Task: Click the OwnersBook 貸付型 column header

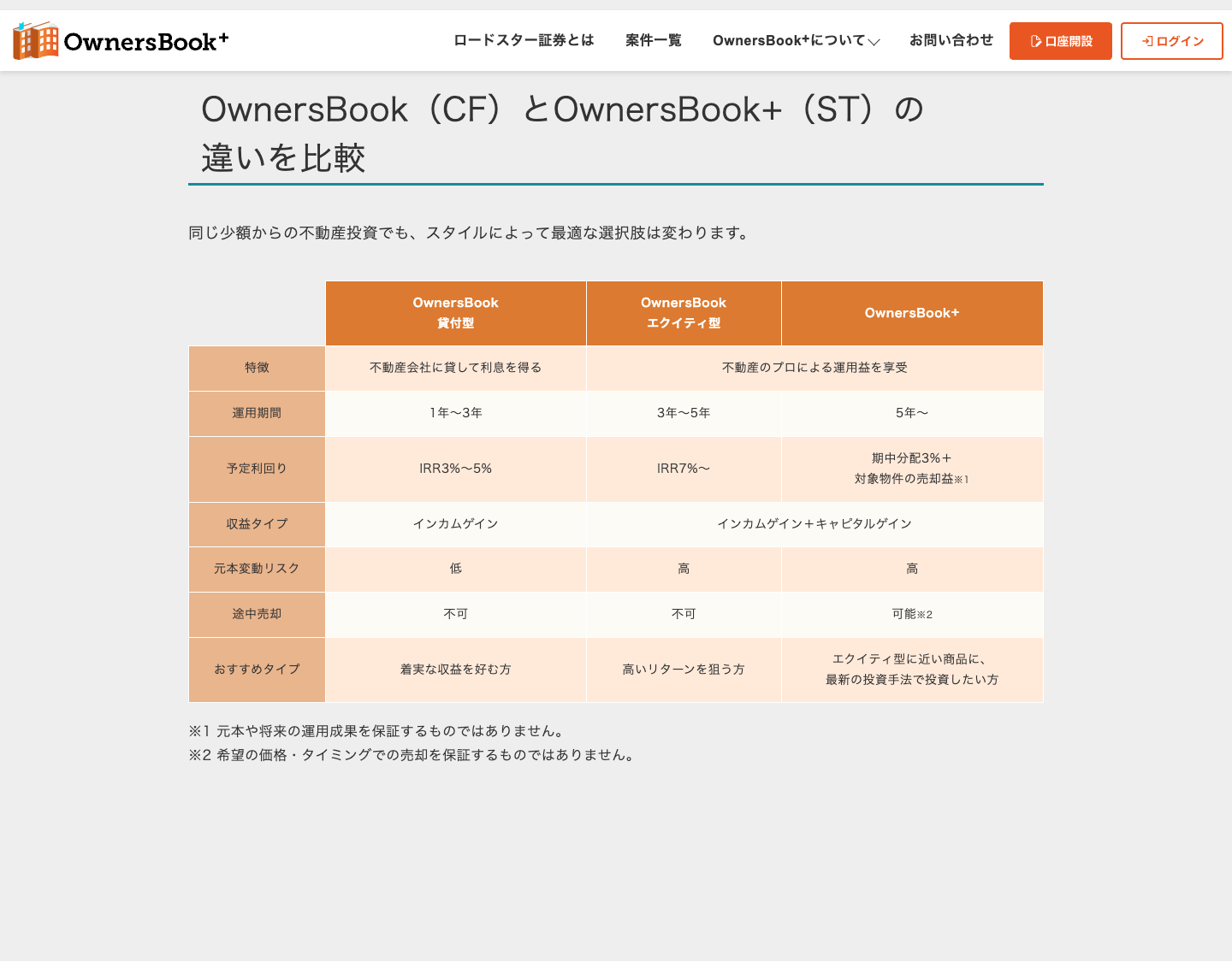Action: (x=456, y=313)
